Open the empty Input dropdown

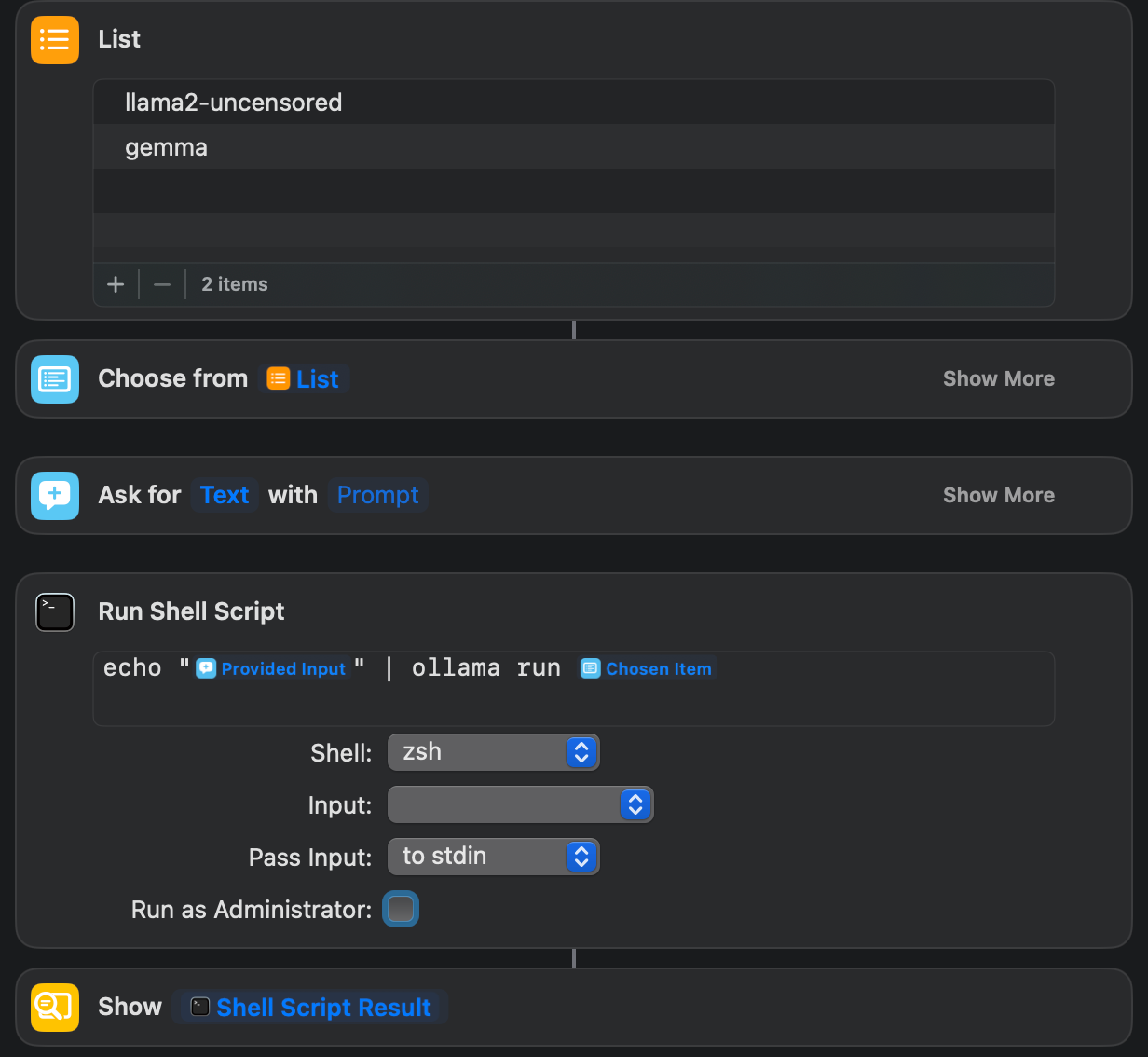click(520, 804)
